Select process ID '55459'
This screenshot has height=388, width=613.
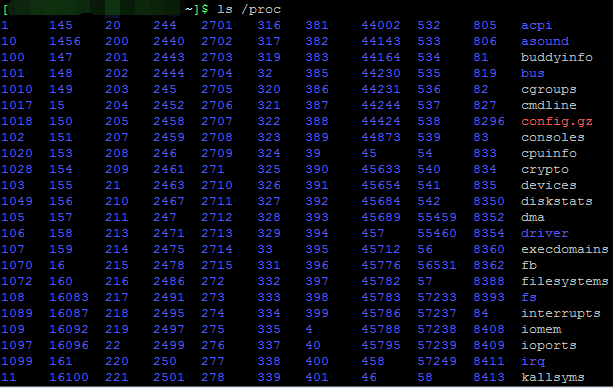click(x=437, y=217)
